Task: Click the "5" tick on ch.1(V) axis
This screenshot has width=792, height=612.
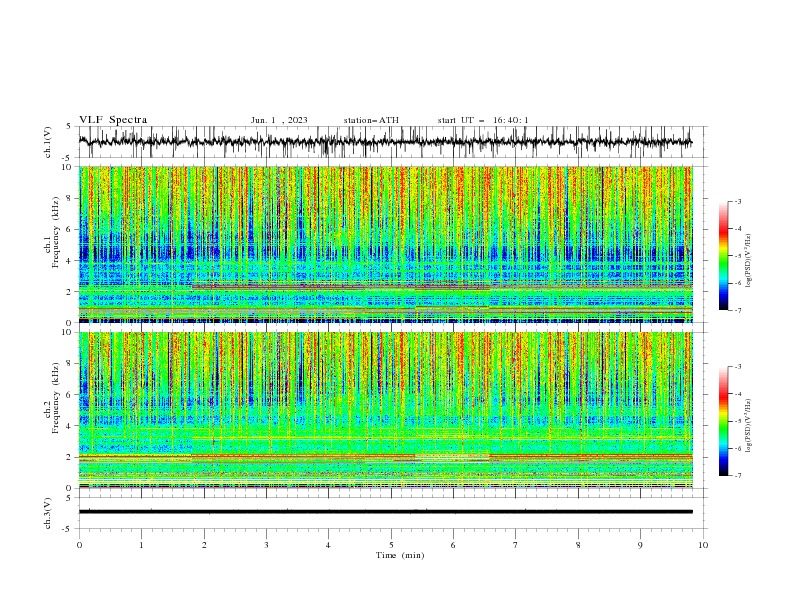Action: [69, 127]
